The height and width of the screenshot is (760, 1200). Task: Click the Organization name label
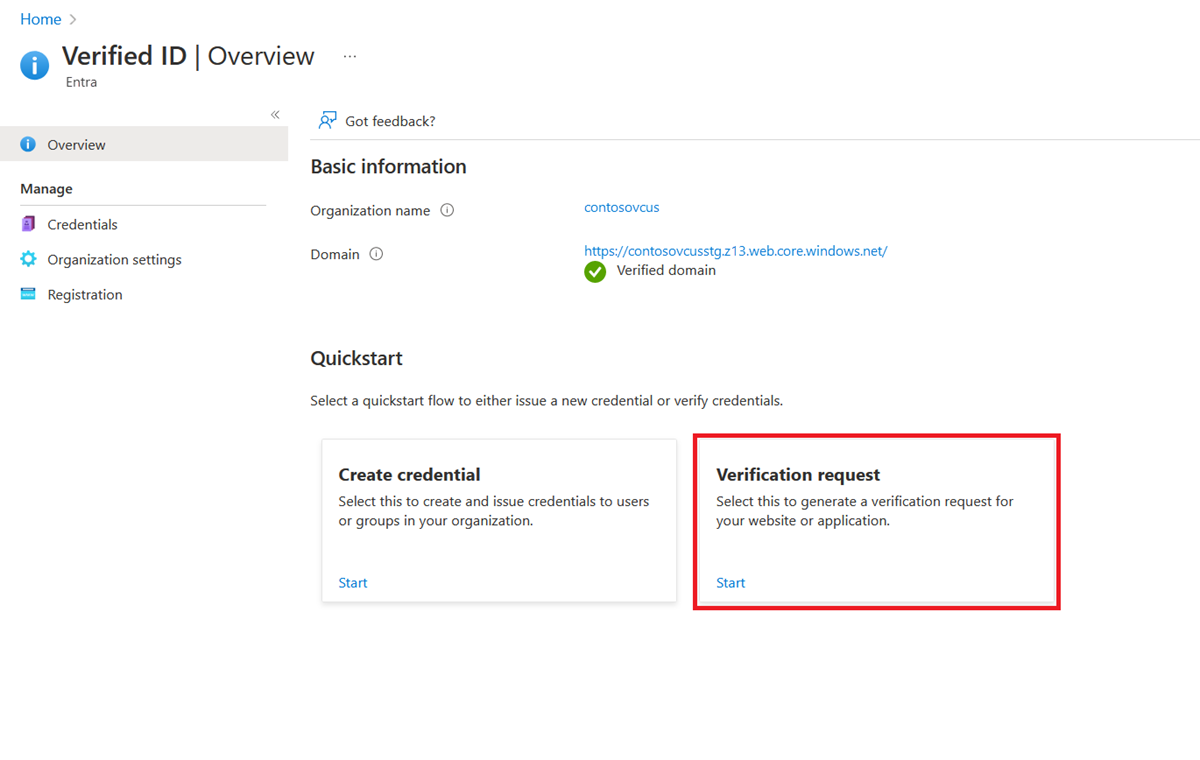point(370,210)
